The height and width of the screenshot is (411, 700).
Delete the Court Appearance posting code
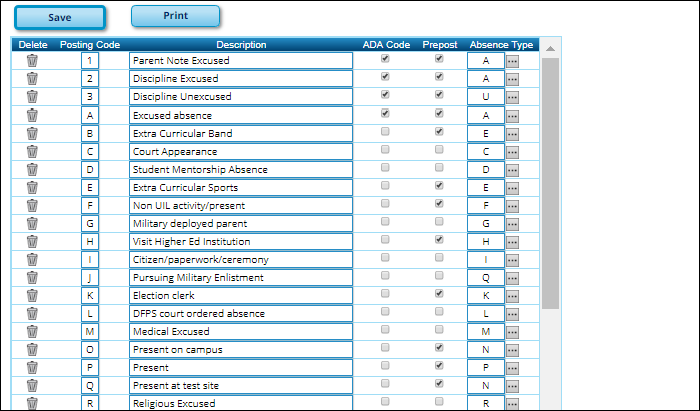[x=32, y=151]
